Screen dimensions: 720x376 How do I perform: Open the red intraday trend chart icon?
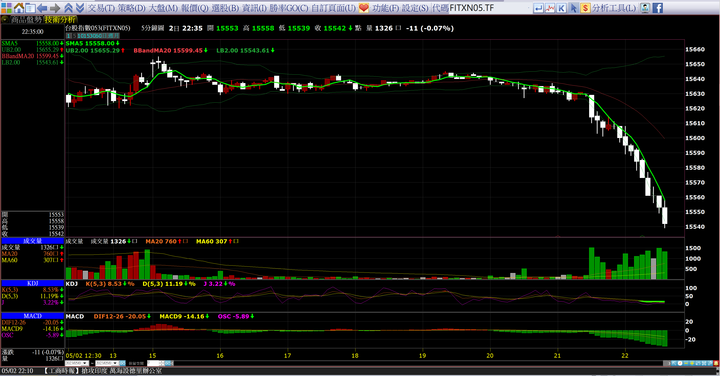pos(550,8)
